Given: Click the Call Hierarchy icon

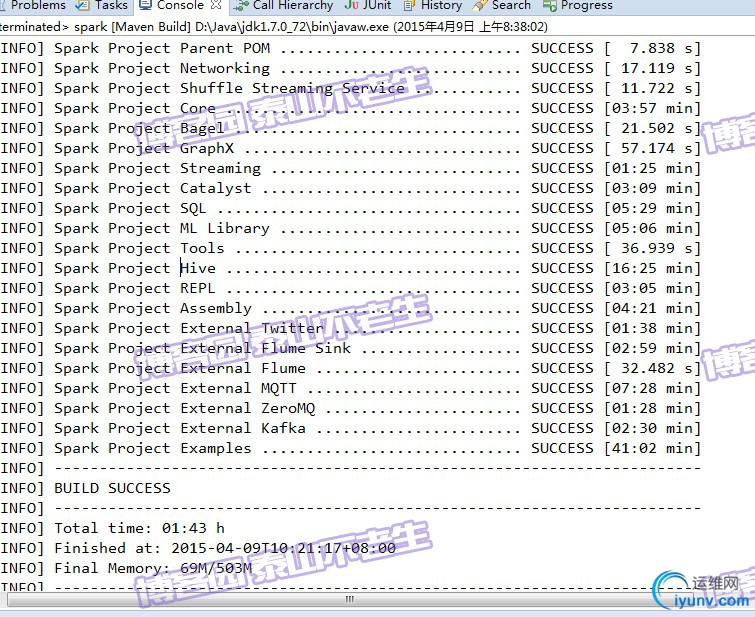Looking at the screenshot, I should pos(241,6).
